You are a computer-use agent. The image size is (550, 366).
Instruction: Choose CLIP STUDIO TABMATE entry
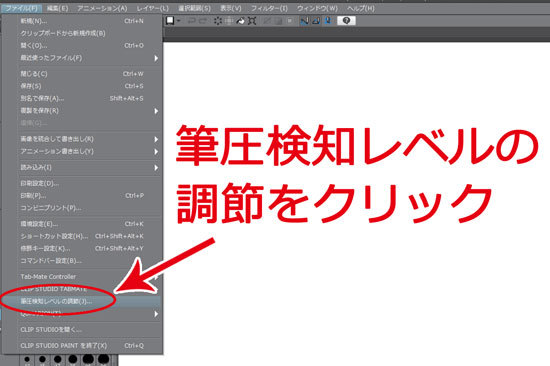(x=82, y=289)
